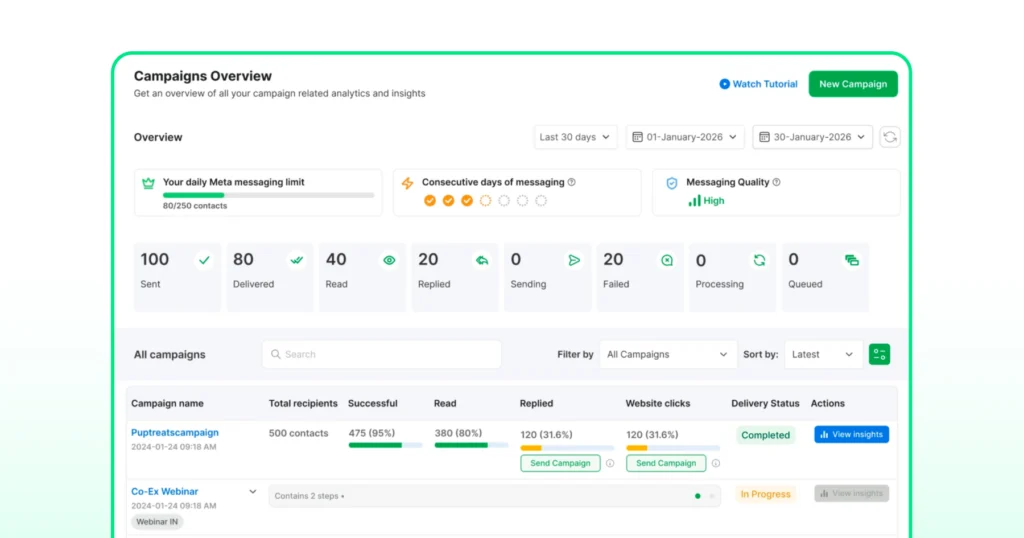The image size is (1024, 538).
Task: Click the daily Meta messaging limit progress bar
Action: coord(268,195)
